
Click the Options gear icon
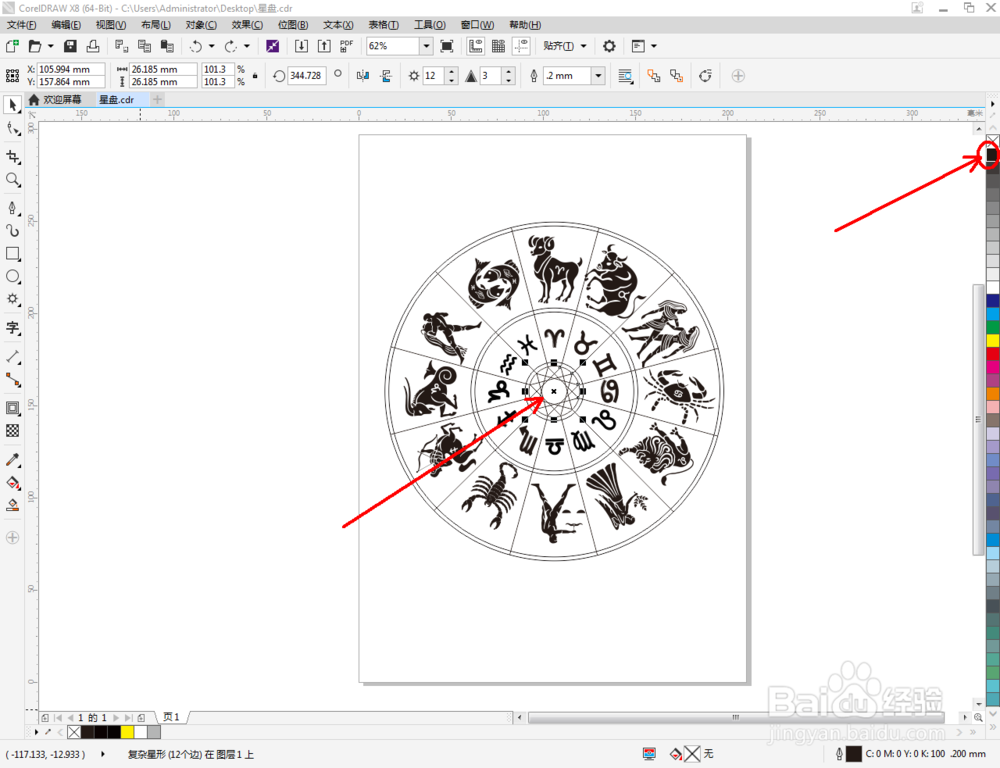(609, 46)
